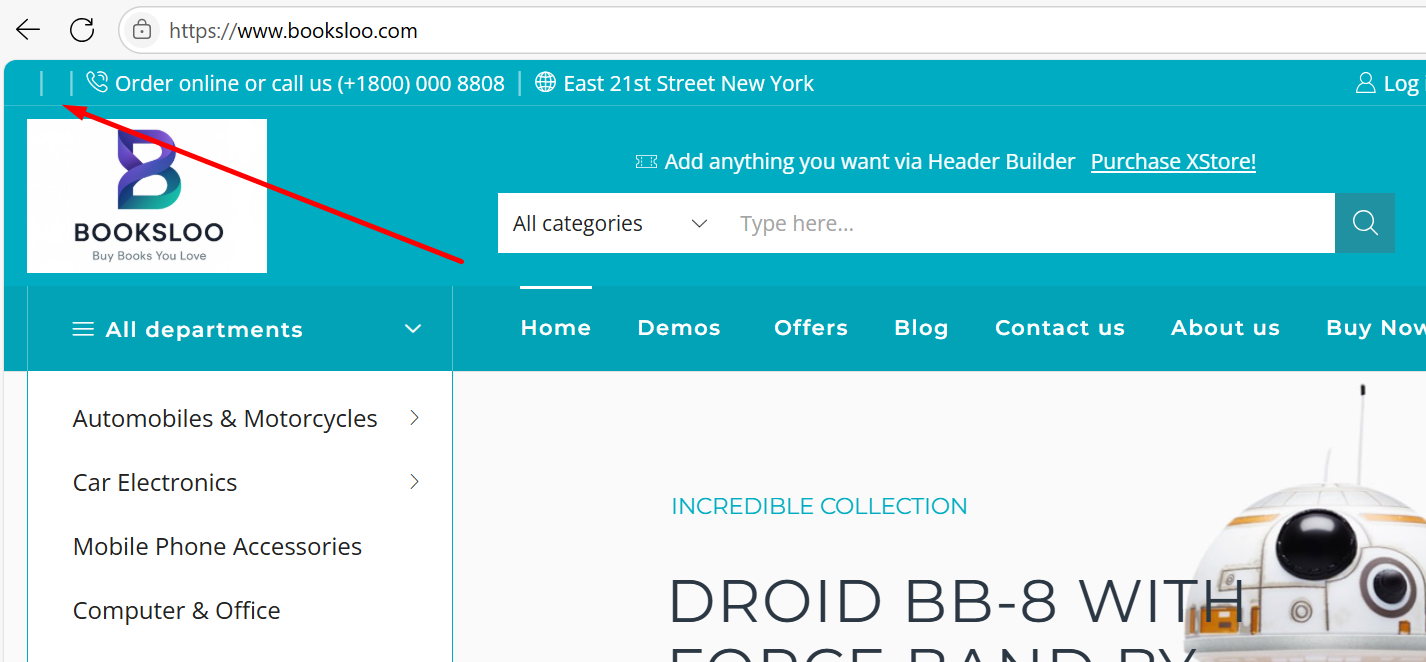The height and width of the screenshot is (662, 1426).
Task: Select Automobiles & Motorcycles department
Action: pos(225,418)
